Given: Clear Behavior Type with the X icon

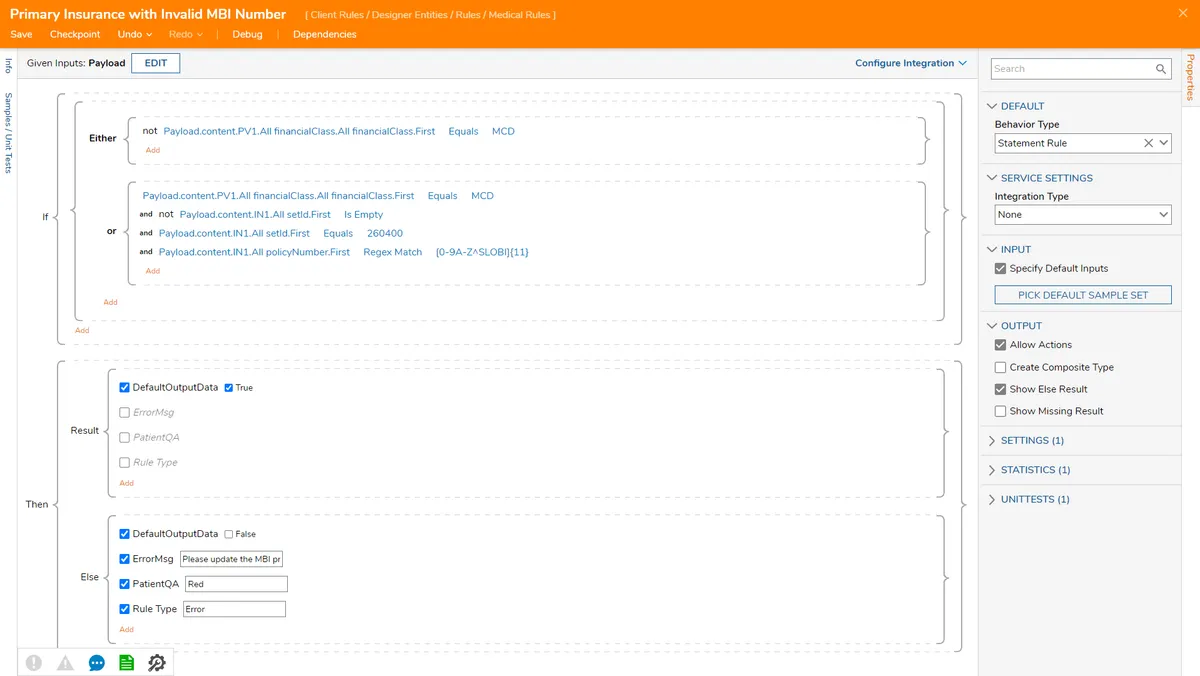Looking at the screenshot, I should pos(1149,143).
